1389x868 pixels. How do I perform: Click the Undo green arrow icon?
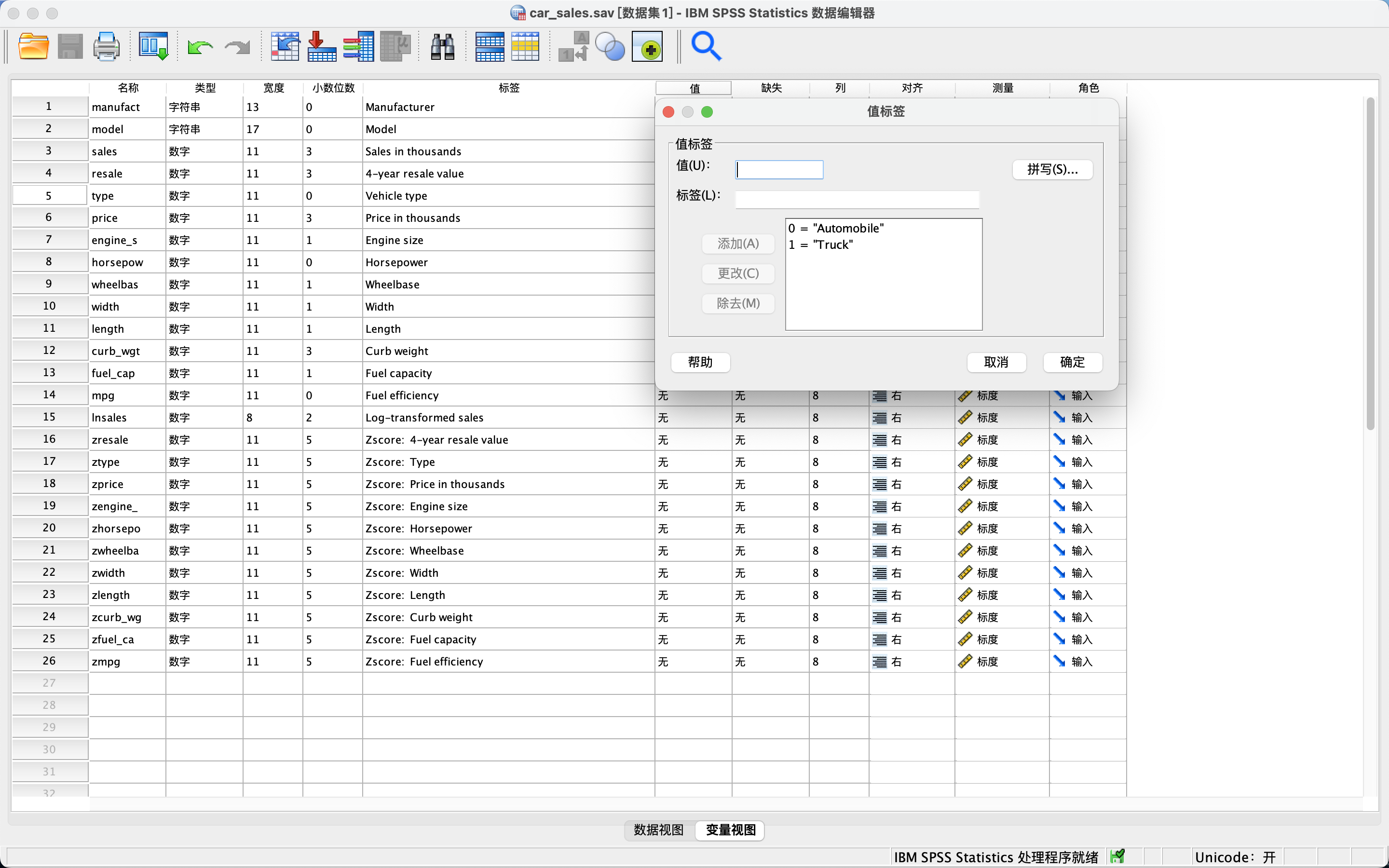[200, 46]
